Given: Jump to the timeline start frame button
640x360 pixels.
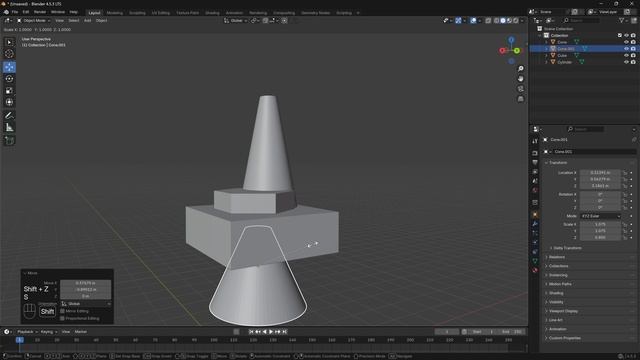Looking at the screenshot, I should pos(251,332).
